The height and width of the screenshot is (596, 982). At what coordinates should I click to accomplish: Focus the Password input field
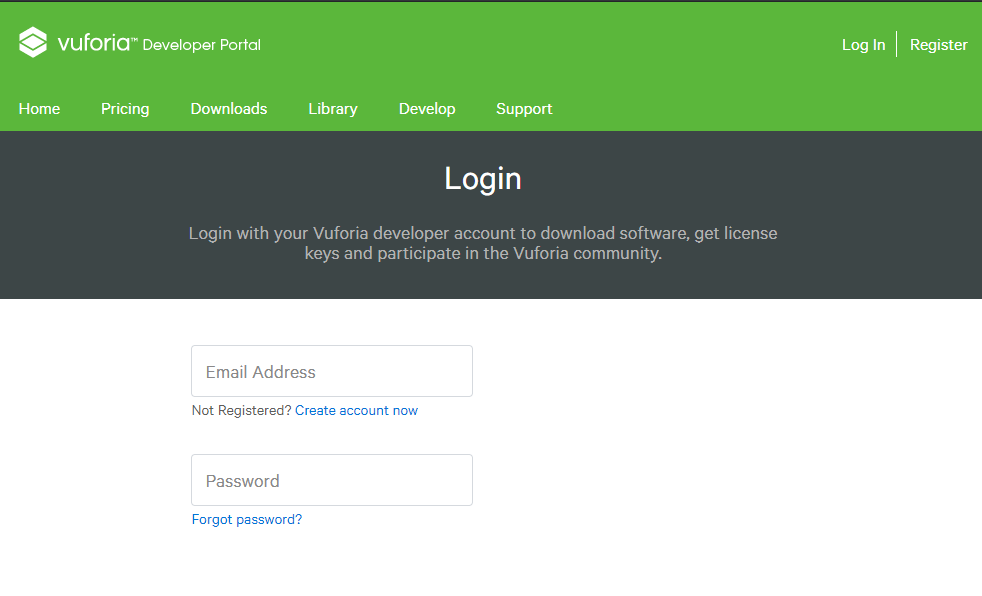[x=332, y=480]
